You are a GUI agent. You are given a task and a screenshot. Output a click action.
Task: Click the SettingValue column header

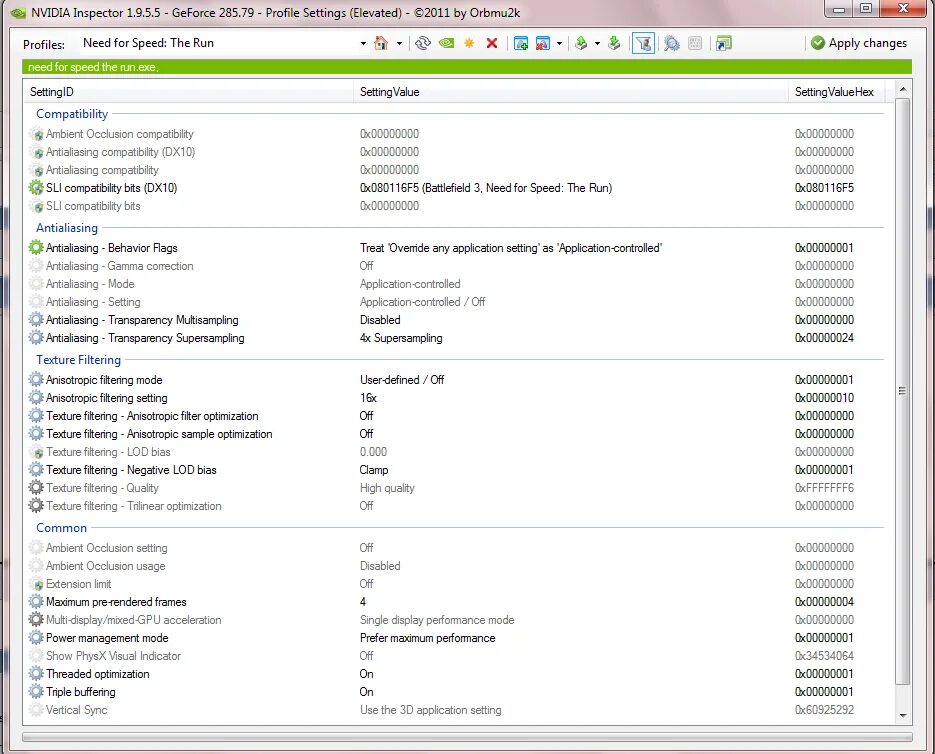[571, 92]
